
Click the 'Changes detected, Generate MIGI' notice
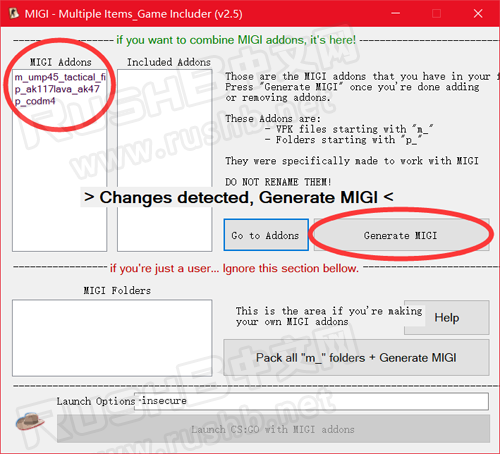click(239, 197)
